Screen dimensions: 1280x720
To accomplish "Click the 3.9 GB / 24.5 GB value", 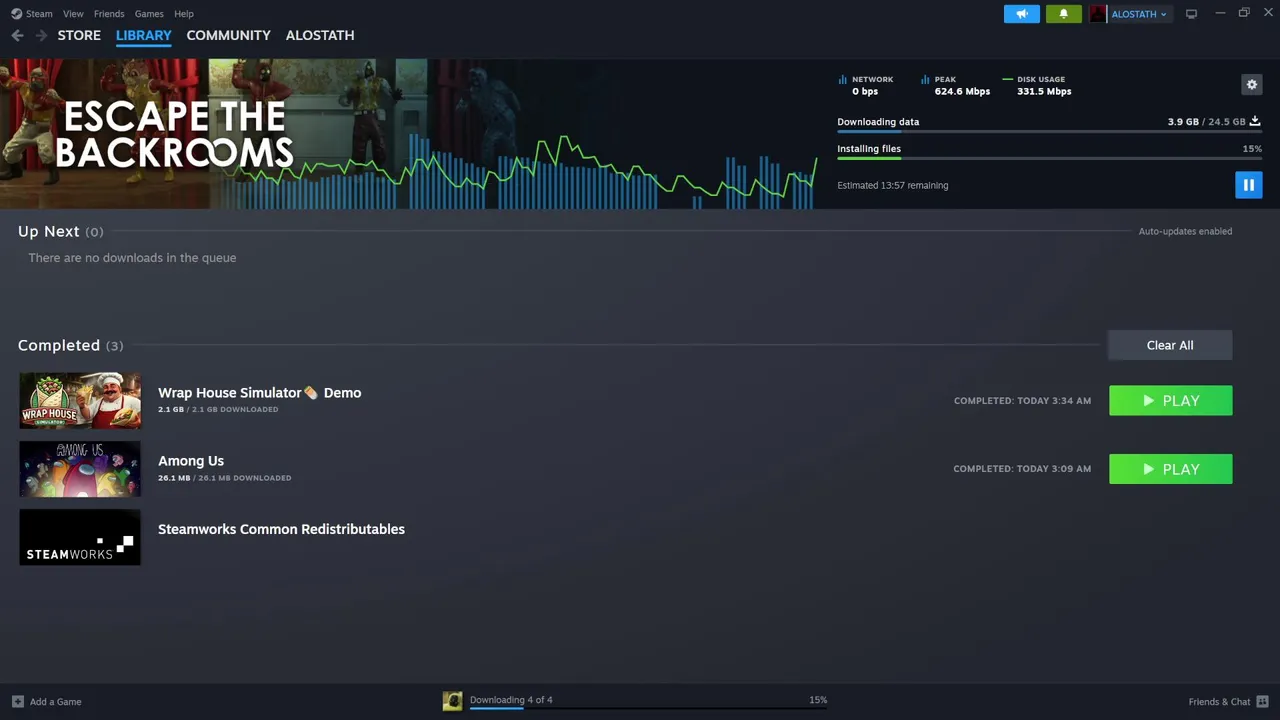I will point(1206,122).
